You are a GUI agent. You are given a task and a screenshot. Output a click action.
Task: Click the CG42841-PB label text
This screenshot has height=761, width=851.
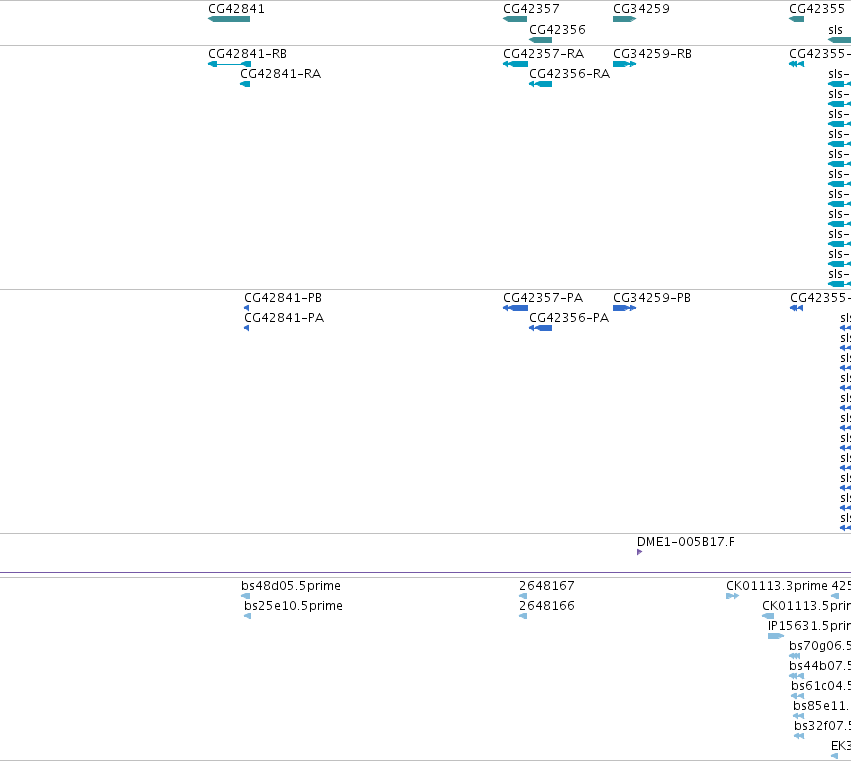point(283,298)
